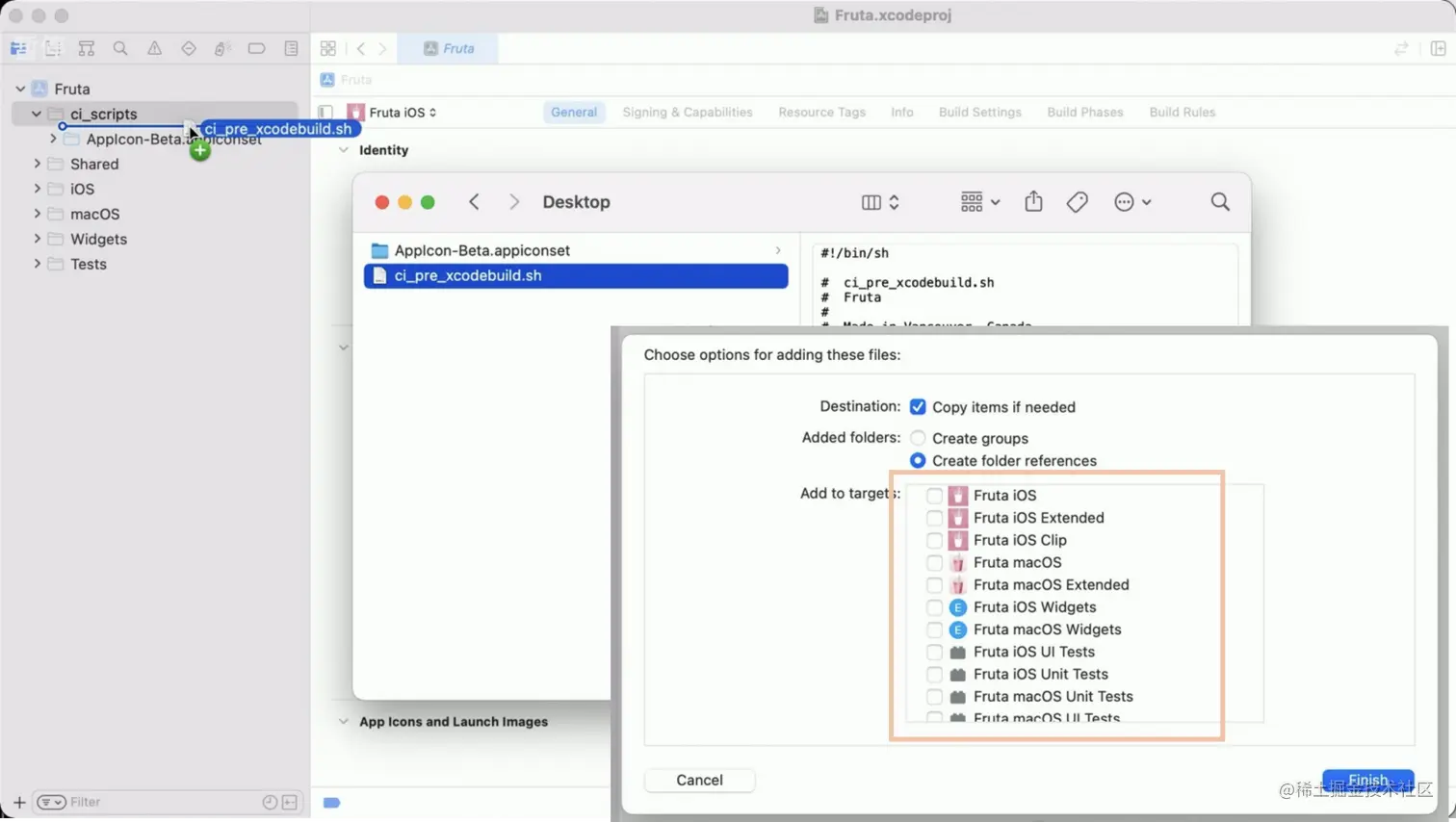This screenshot has width=1456, height=822.
Task: Go forward in Finder Desktop window
Action: (514, 202)
